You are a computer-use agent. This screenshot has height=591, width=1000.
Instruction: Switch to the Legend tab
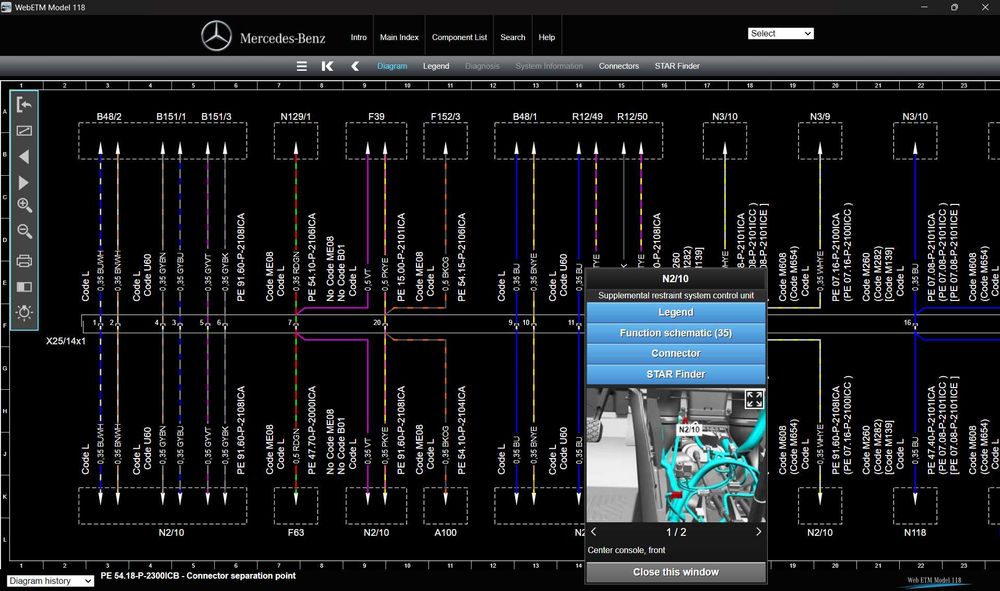tap(436, 66)
